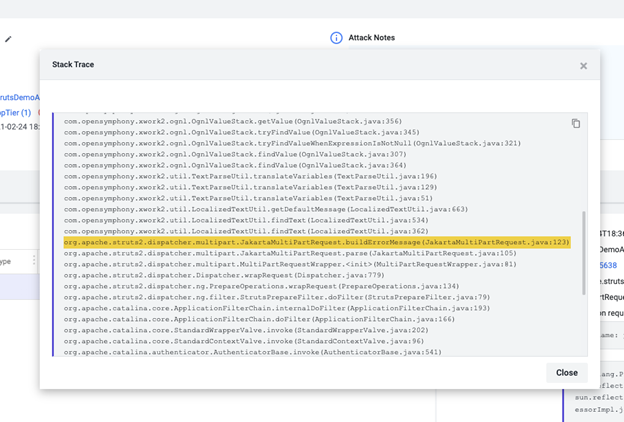Open the appTier (1) link
Screen dimensions: 624x422
click(14, 113)
